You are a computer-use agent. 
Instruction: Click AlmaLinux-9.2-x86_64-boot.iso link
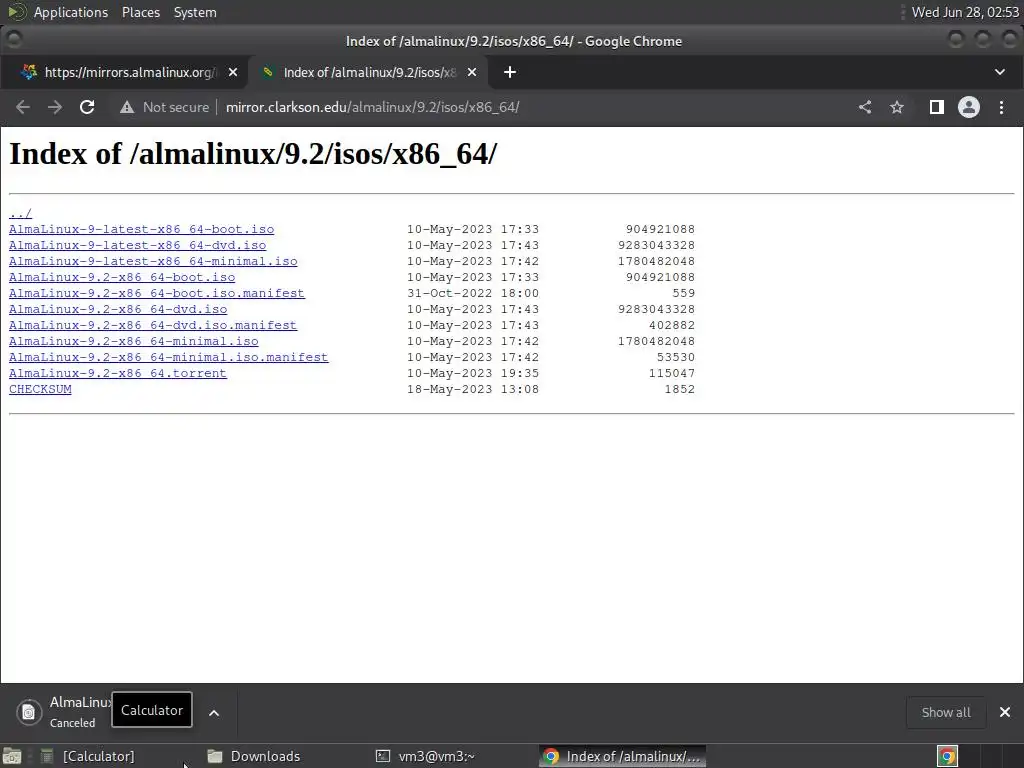click(122, 278)
